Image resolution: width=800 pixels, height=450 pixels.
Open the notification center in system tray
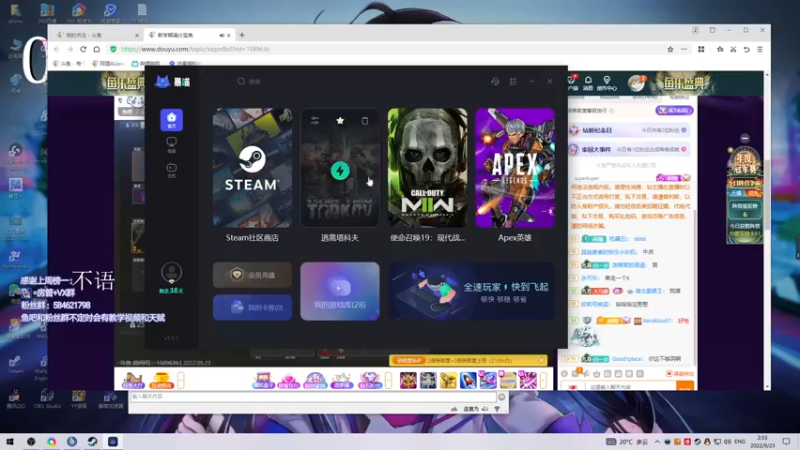point(786,441)
